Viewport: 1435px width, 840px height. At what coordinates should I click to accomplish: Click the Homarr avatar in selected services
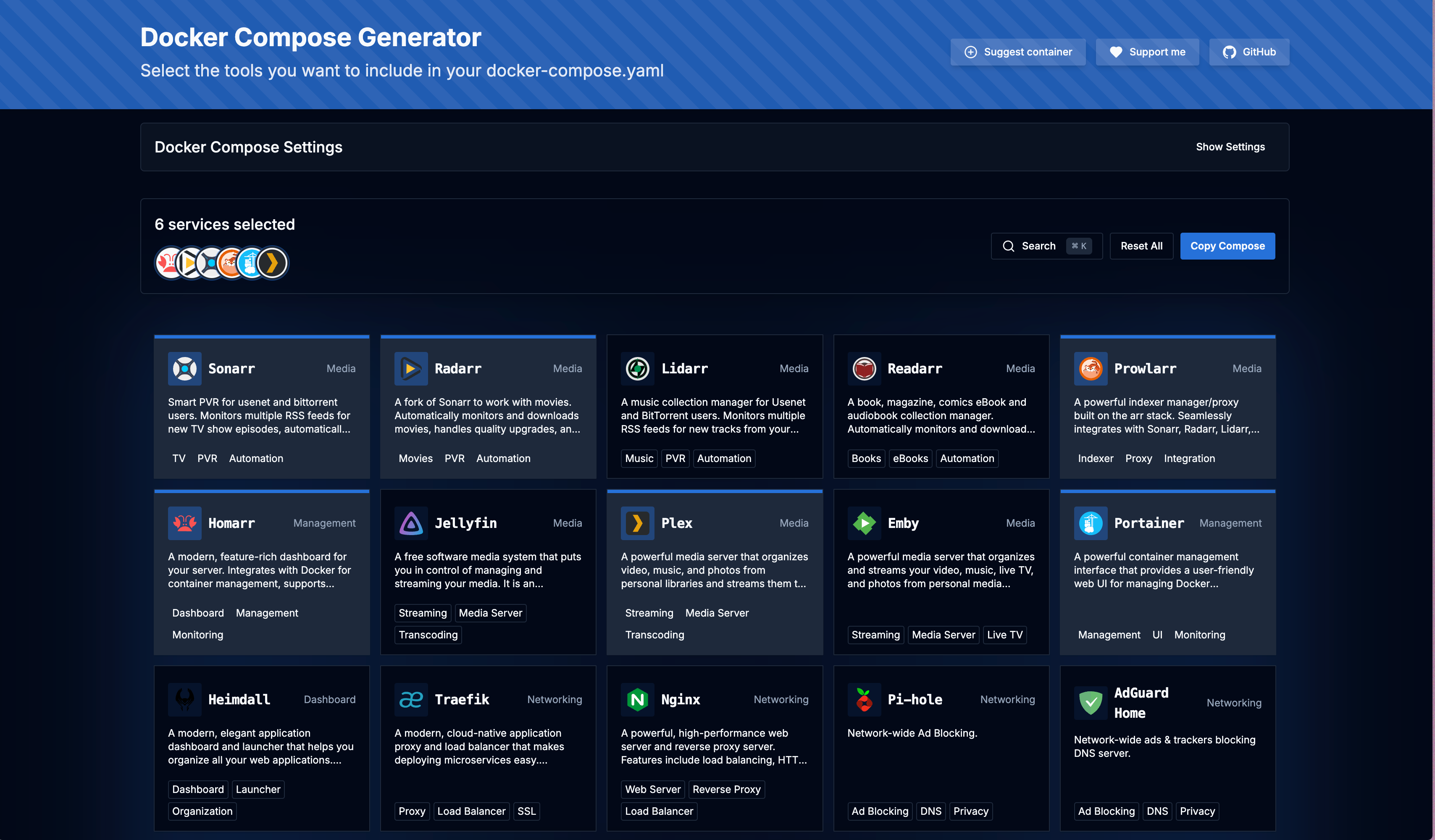click(x=168, y=262)
